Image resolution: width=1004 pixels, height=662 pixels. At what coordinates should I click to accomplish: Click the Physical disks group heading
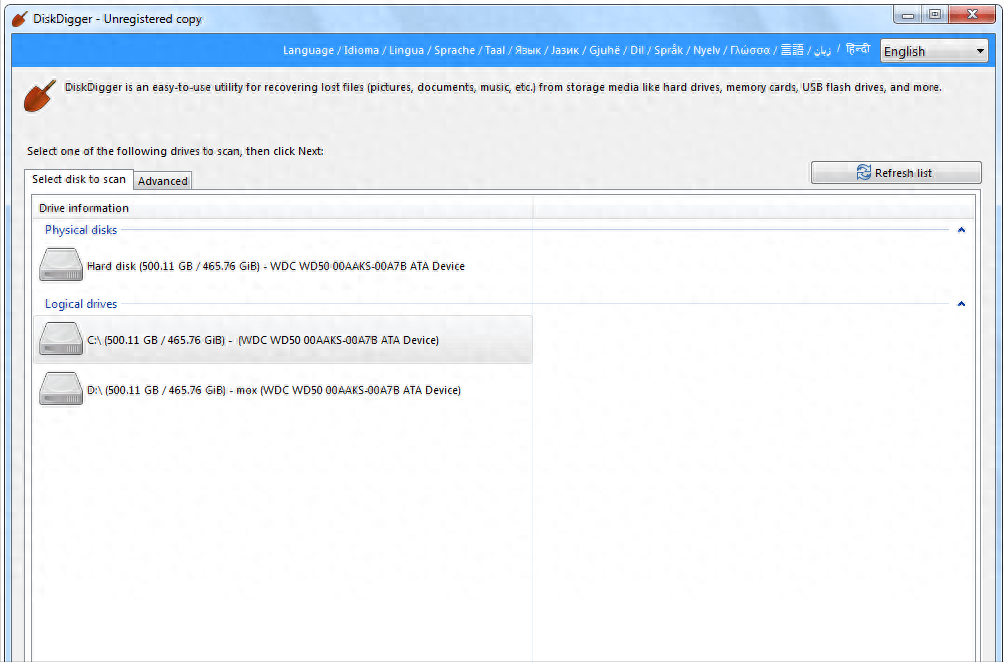pyautogui.click(x=81, y=230)
